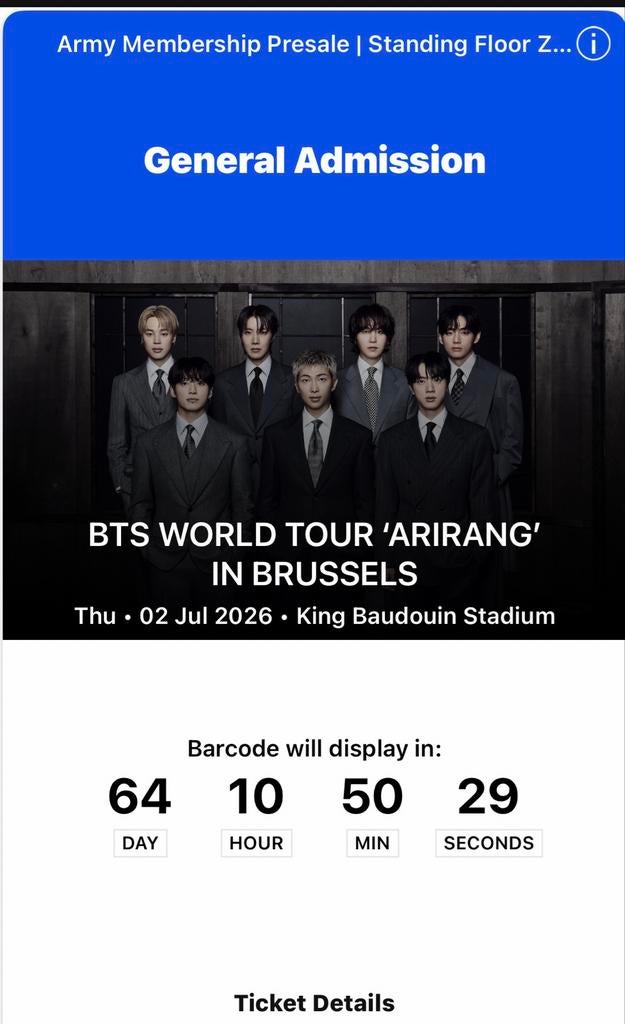This screenshot has height=1024, width=625.
Task: Tap Ticket Details to reveal more info
Action: 312,1001
